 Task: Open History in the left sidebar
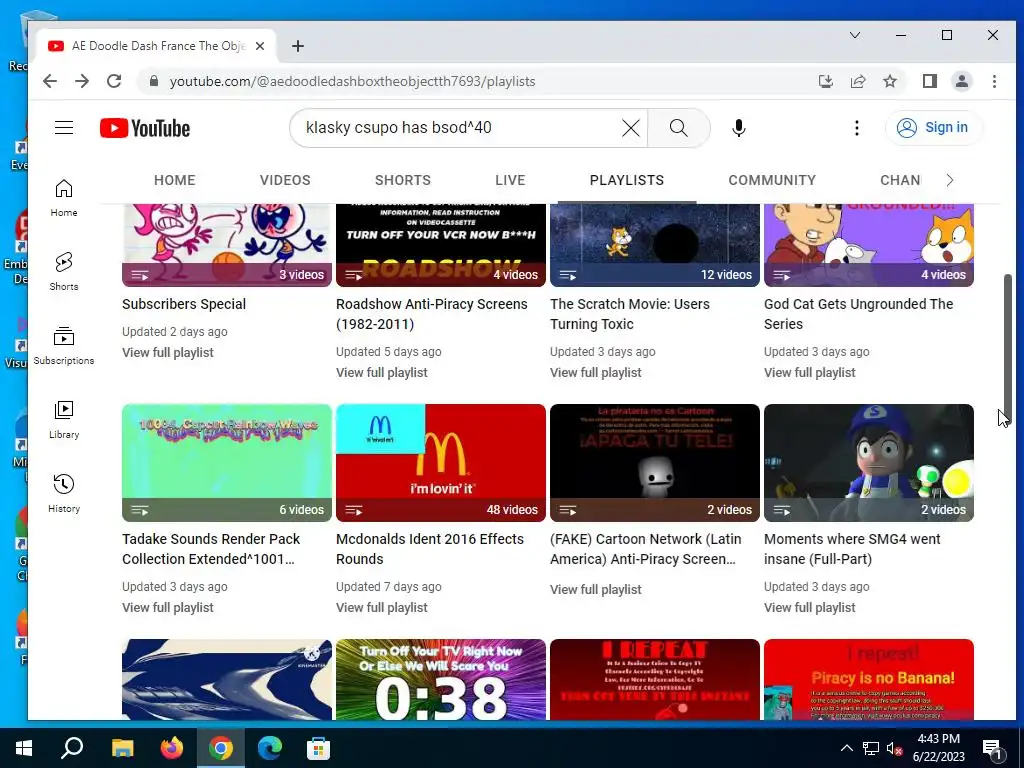click(64, 494)
